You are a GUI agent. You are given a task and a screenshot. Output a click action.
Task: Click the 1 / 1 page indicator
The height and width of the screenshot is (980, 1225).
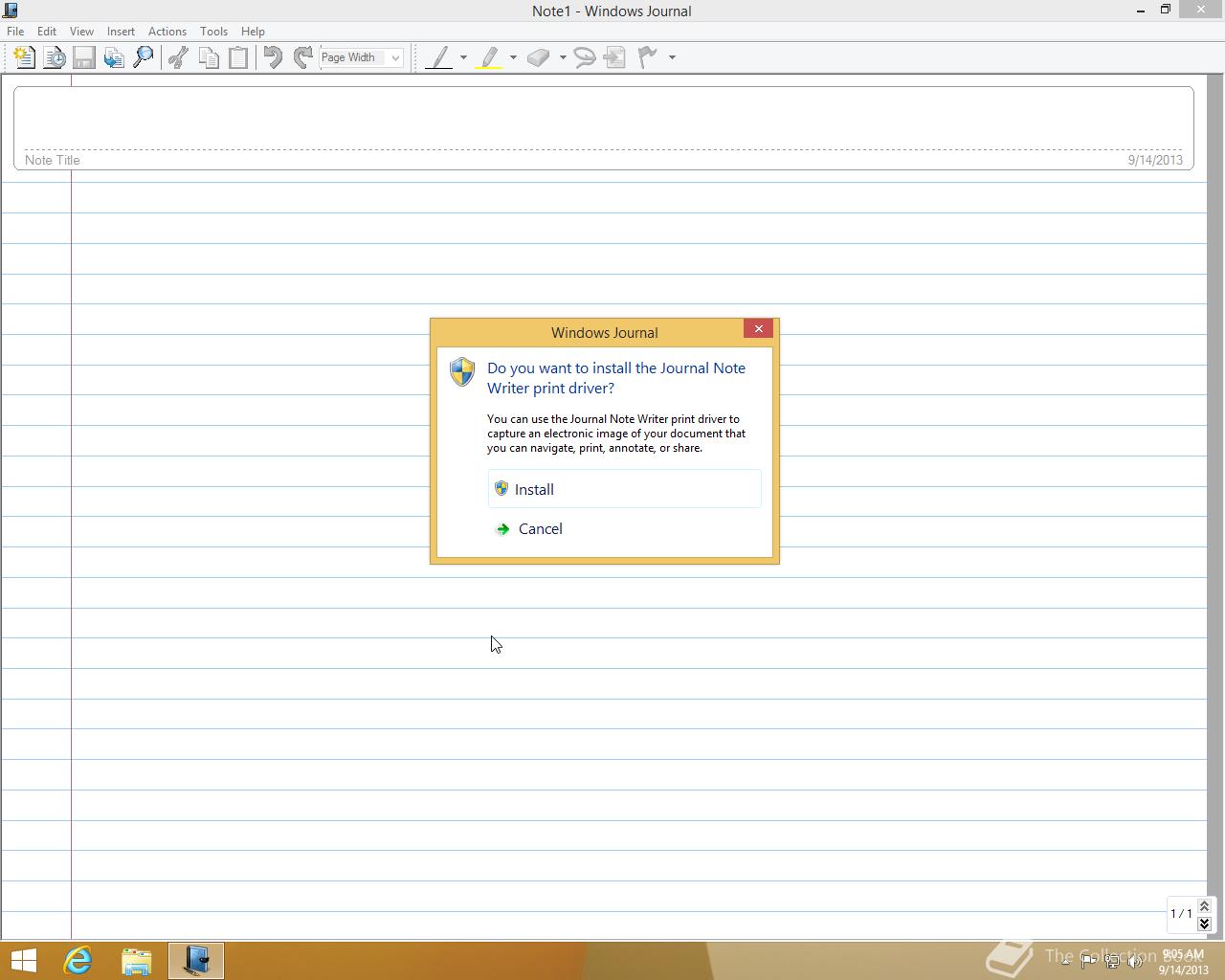(1181, 914)
